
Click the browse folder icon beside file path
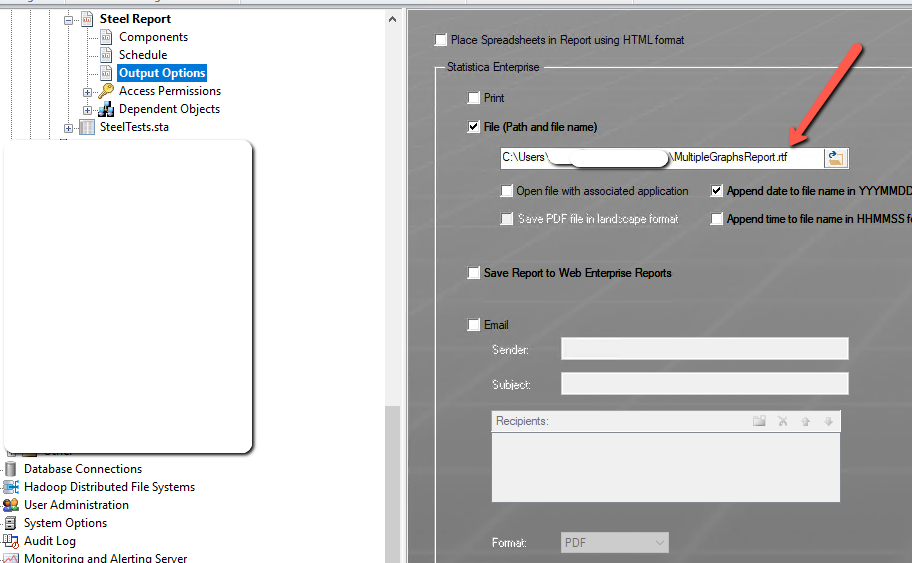click(x=835, y=158)
